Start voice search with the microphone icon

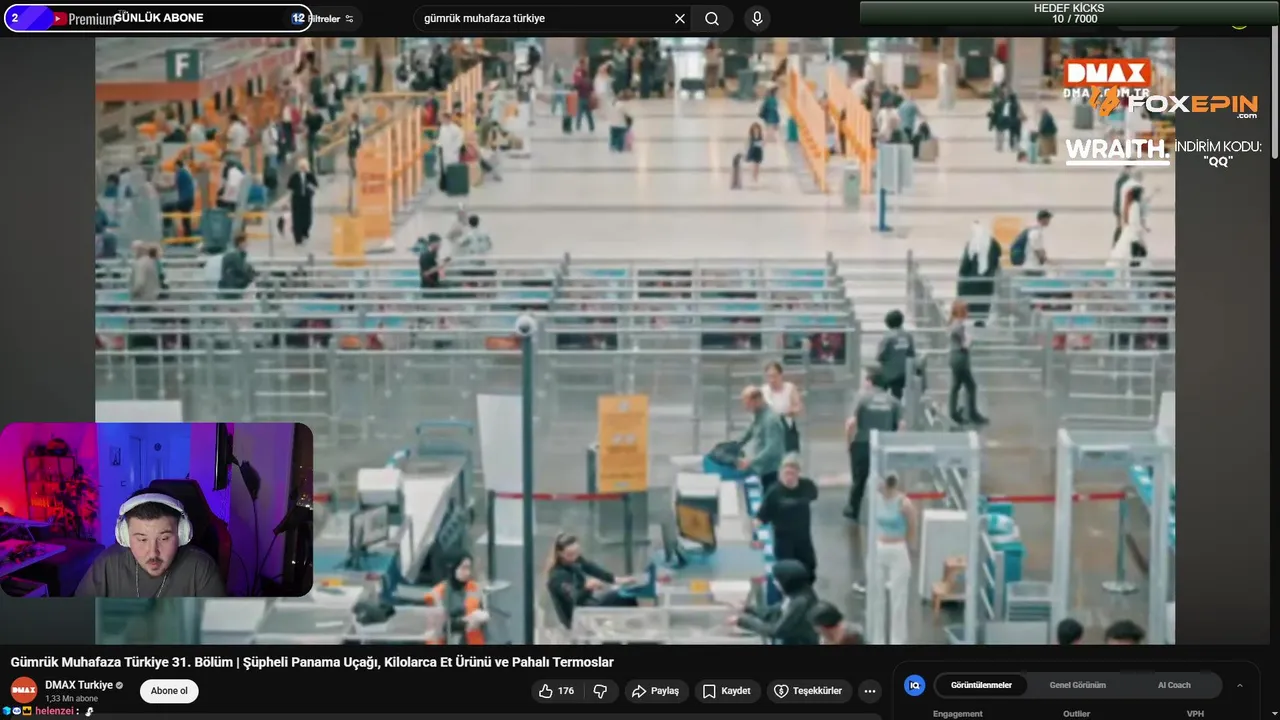click(x=757, y=18)
